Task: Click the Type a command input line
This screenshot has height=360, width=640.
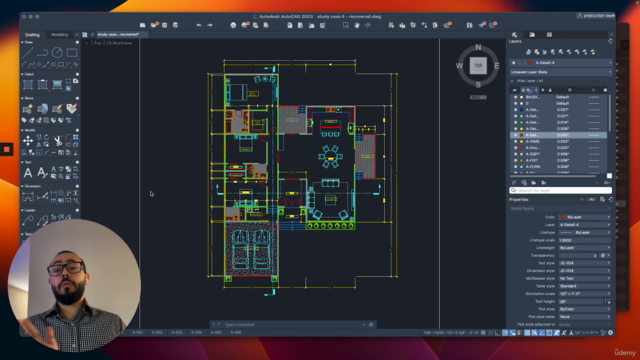Action: pos(293,325)
